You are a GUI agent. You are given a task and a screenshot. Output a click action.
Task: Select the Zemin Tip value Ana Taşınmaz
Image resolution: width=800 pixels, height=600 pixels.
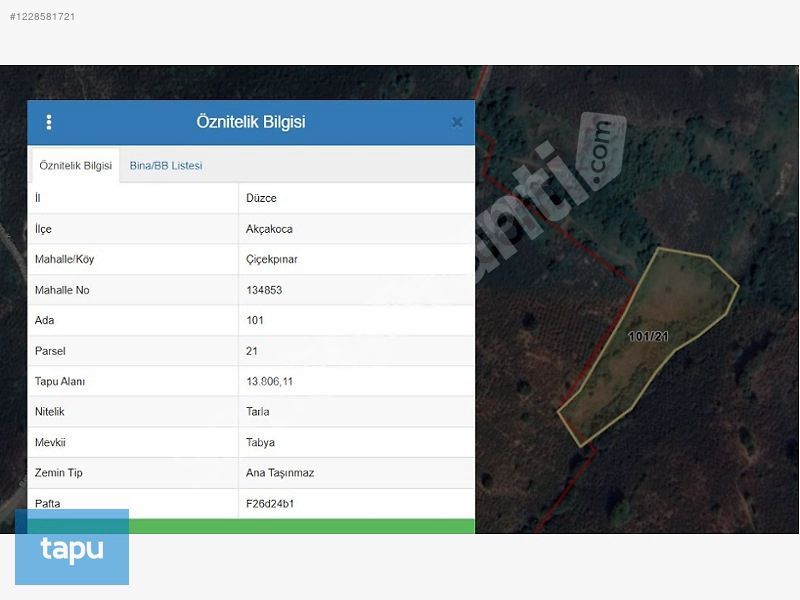280,473
